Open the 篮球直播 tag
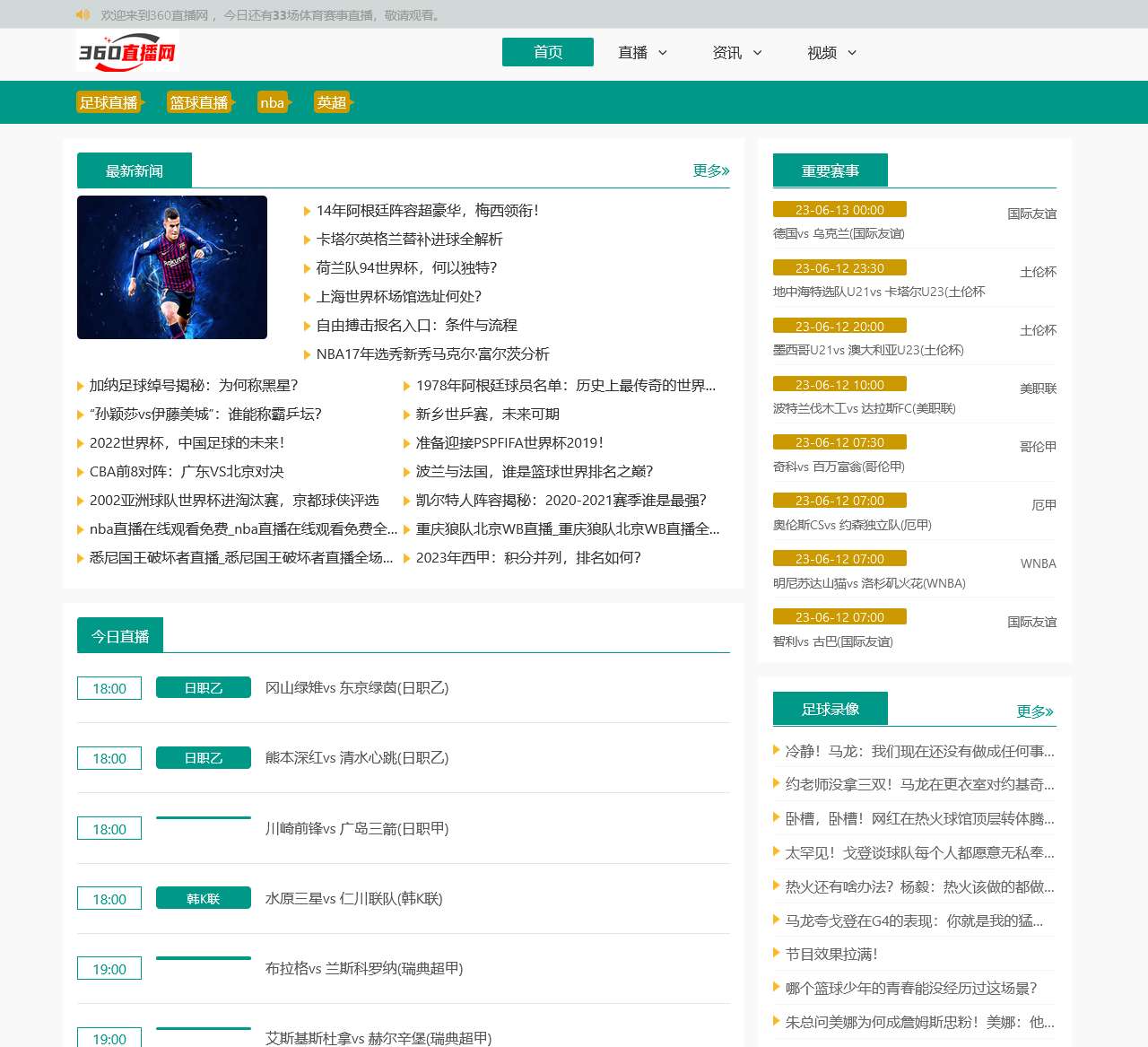 (x=199, y=102)
